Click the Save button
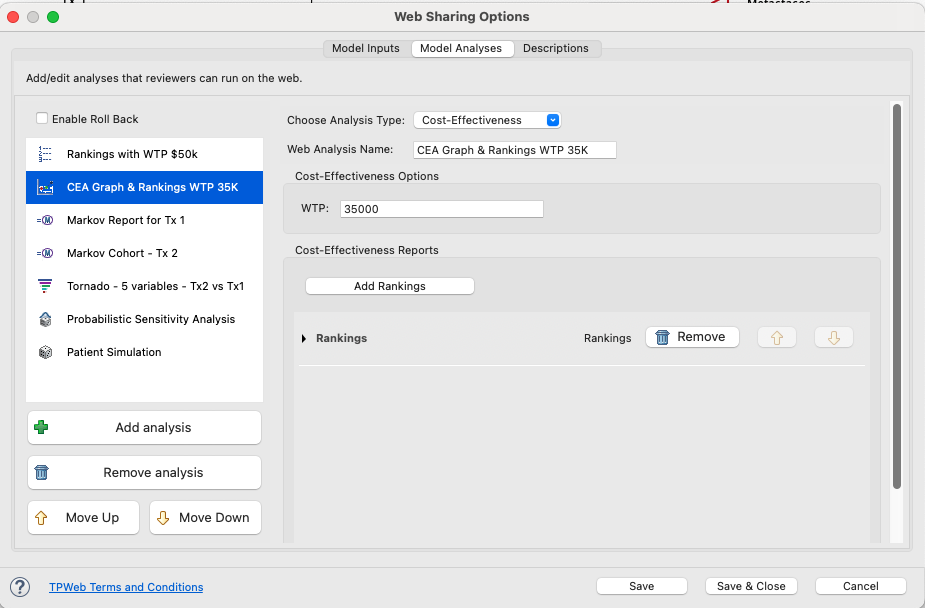This screenshot has height=608, width=925. (x=642, y=586)
